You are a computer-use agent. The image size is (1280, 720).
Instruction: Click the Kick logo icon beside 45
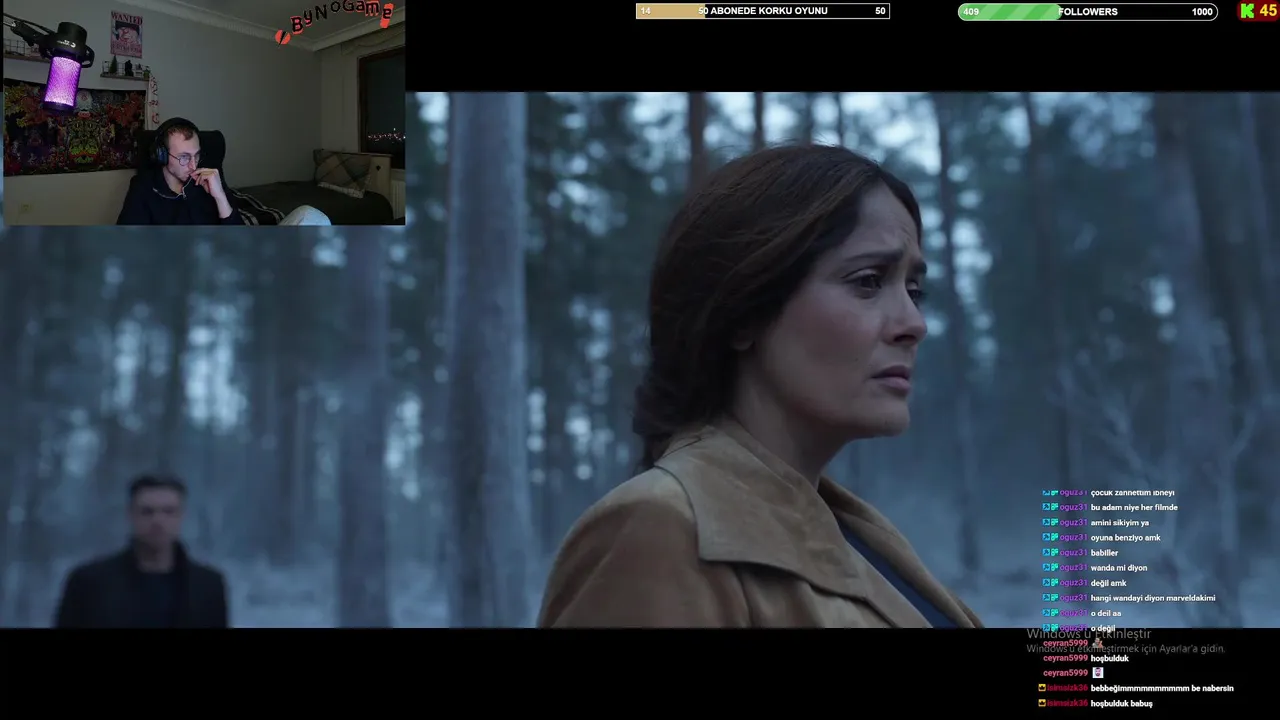(1247, 11)
